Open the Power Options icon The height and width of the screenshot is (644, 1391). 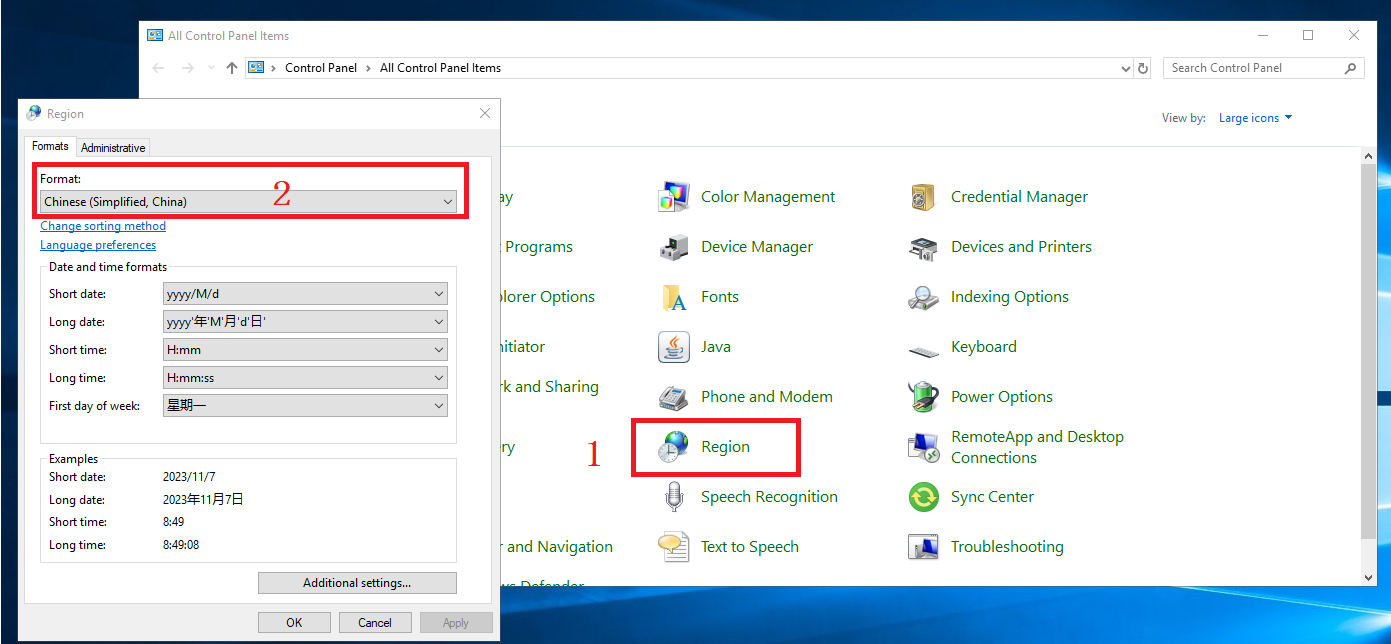923,397
